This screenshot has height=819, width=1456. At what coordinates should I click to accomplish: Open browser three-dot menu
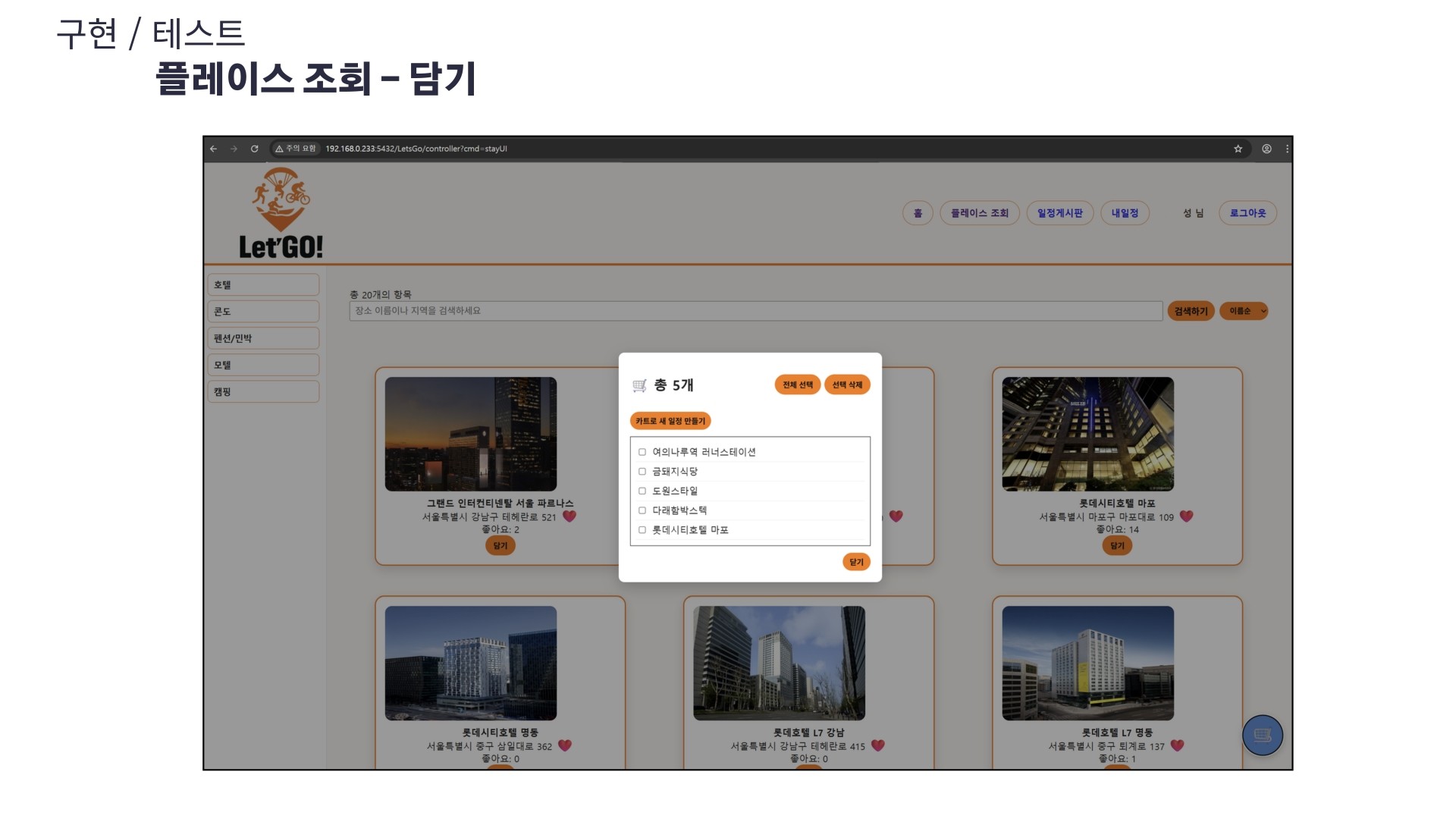coord(1287,149)
